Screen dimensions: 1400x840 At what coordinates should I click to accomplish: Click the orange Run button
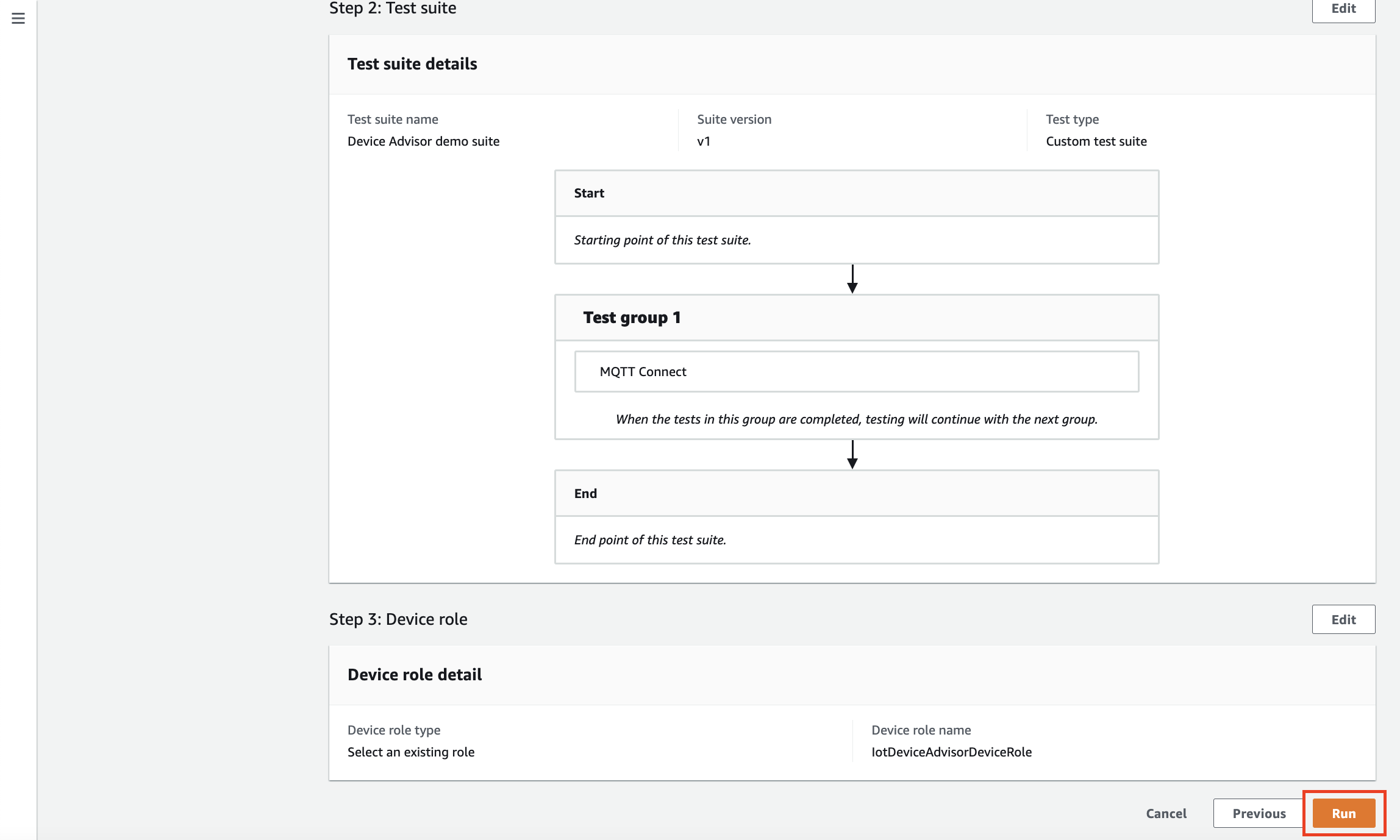[x=1343, y=813]
